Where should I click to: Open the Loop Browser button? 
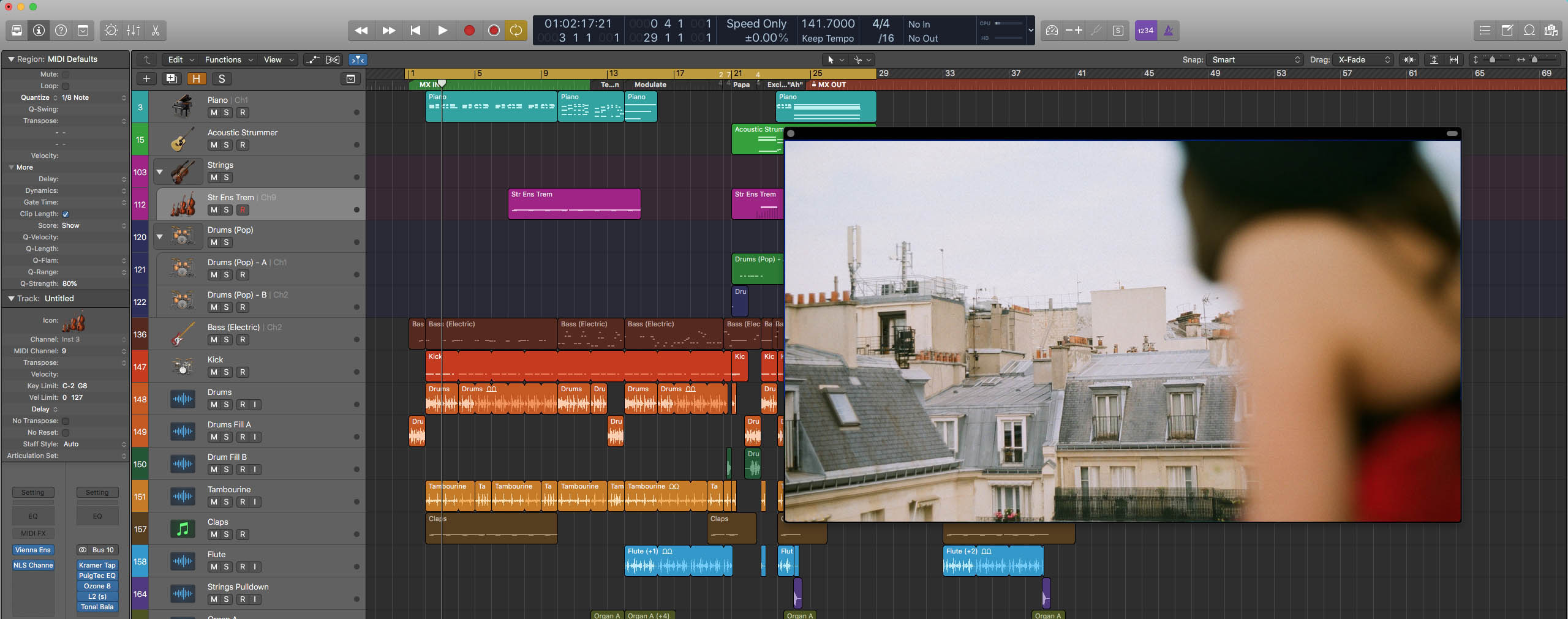coord(1529,30)
